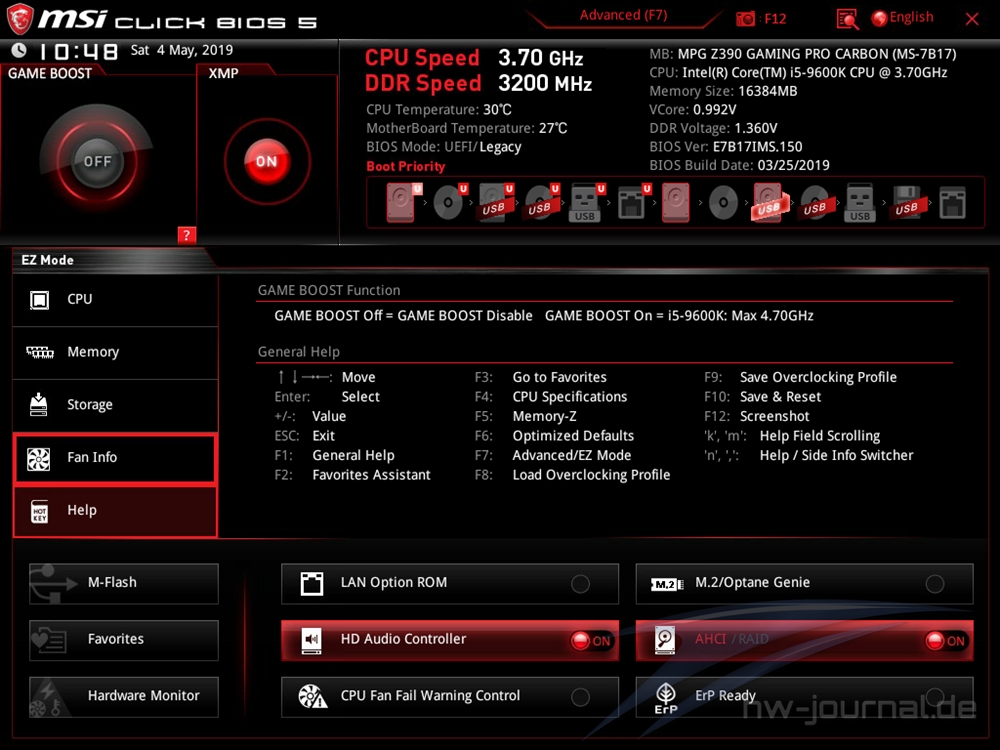Screen dimensions: 1000x750
Task: Click the GAME BOOST Function heading
Action: (x=329, y=290)
